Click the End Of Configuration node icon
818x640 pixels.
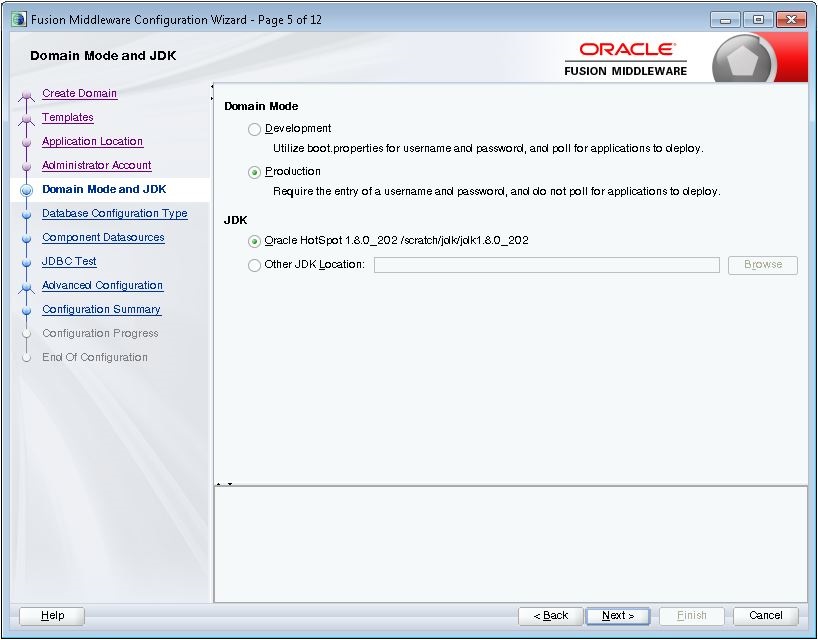coord(27,358)
